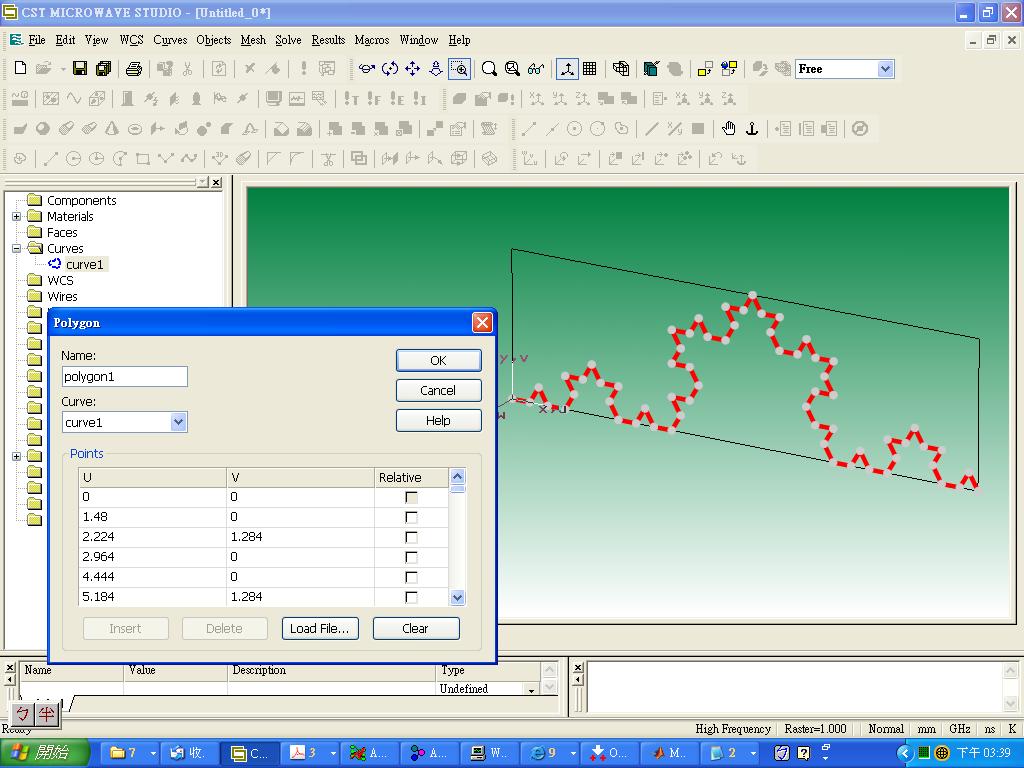Click Cancel in Polygon dialog

438,391
